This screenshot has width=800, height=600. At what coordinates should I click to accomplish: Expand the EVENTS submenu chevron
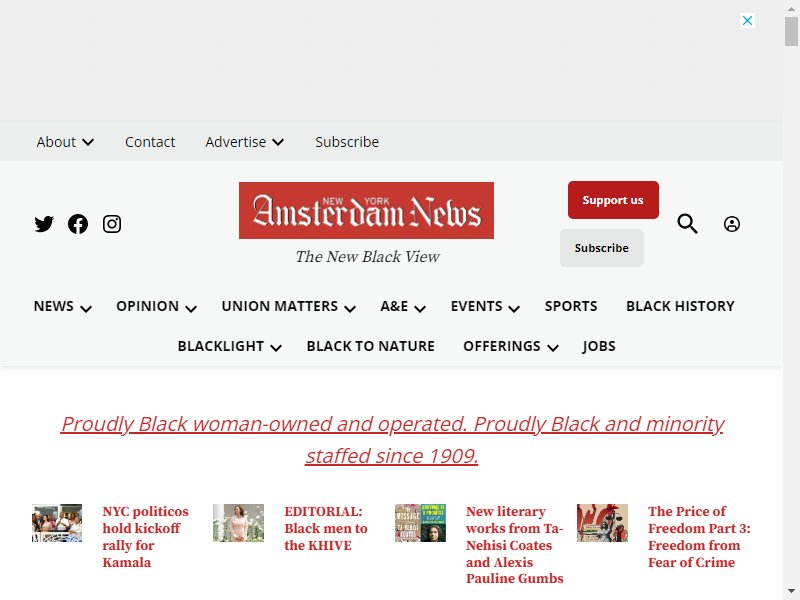pyautogui.click(x=514, y=308)
